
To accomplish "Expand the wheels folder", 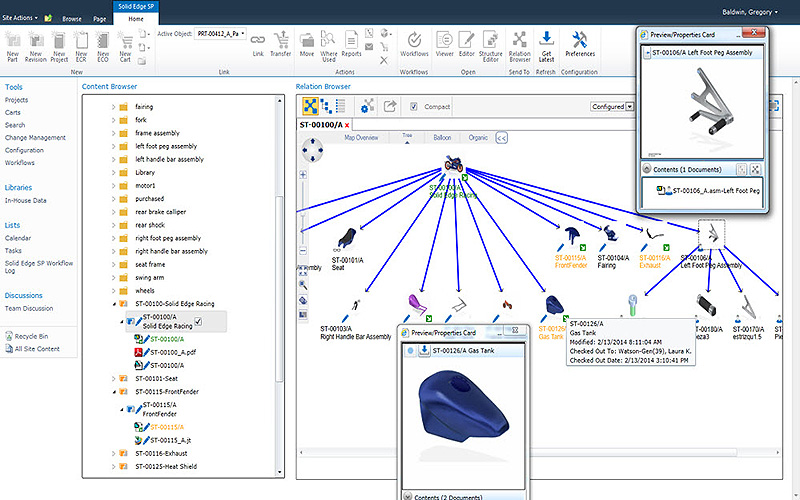I will point(113,291).
